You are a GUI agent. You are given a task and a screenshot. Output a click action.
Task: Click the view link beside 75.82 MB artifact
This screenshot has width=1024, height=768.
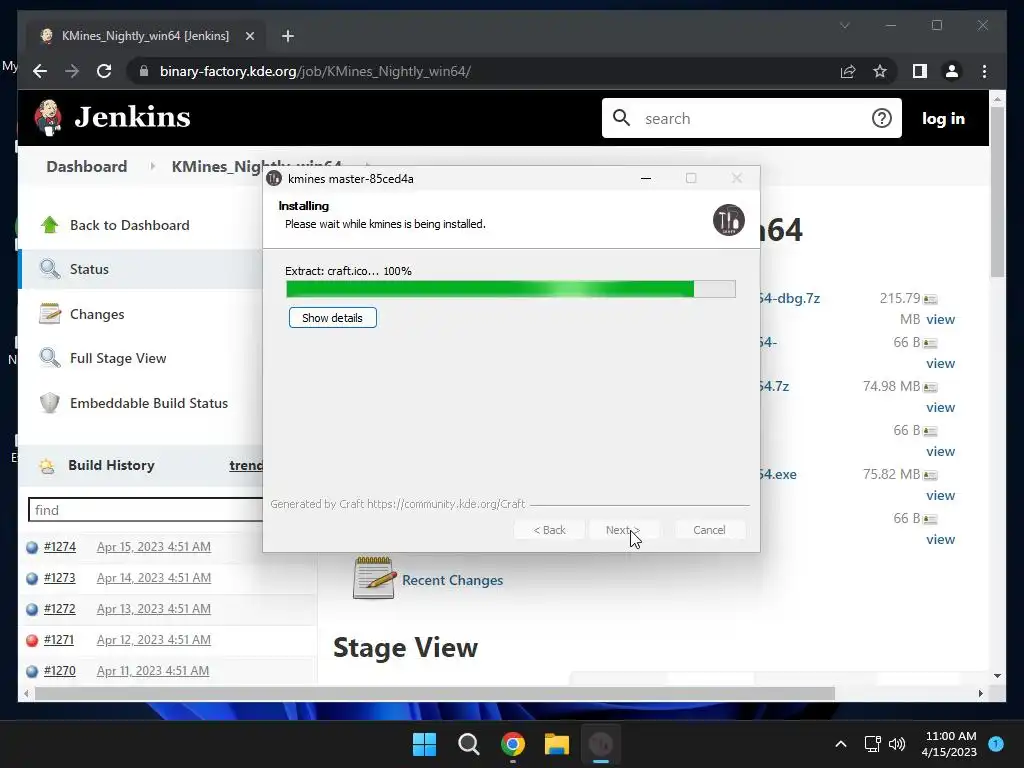940,496
